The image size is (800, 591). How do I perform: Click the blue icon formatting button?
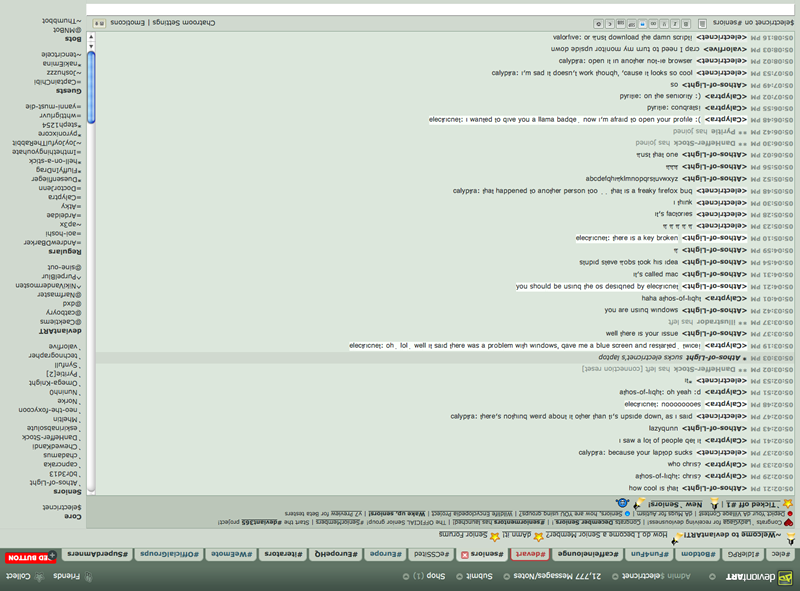pos(642,23)
